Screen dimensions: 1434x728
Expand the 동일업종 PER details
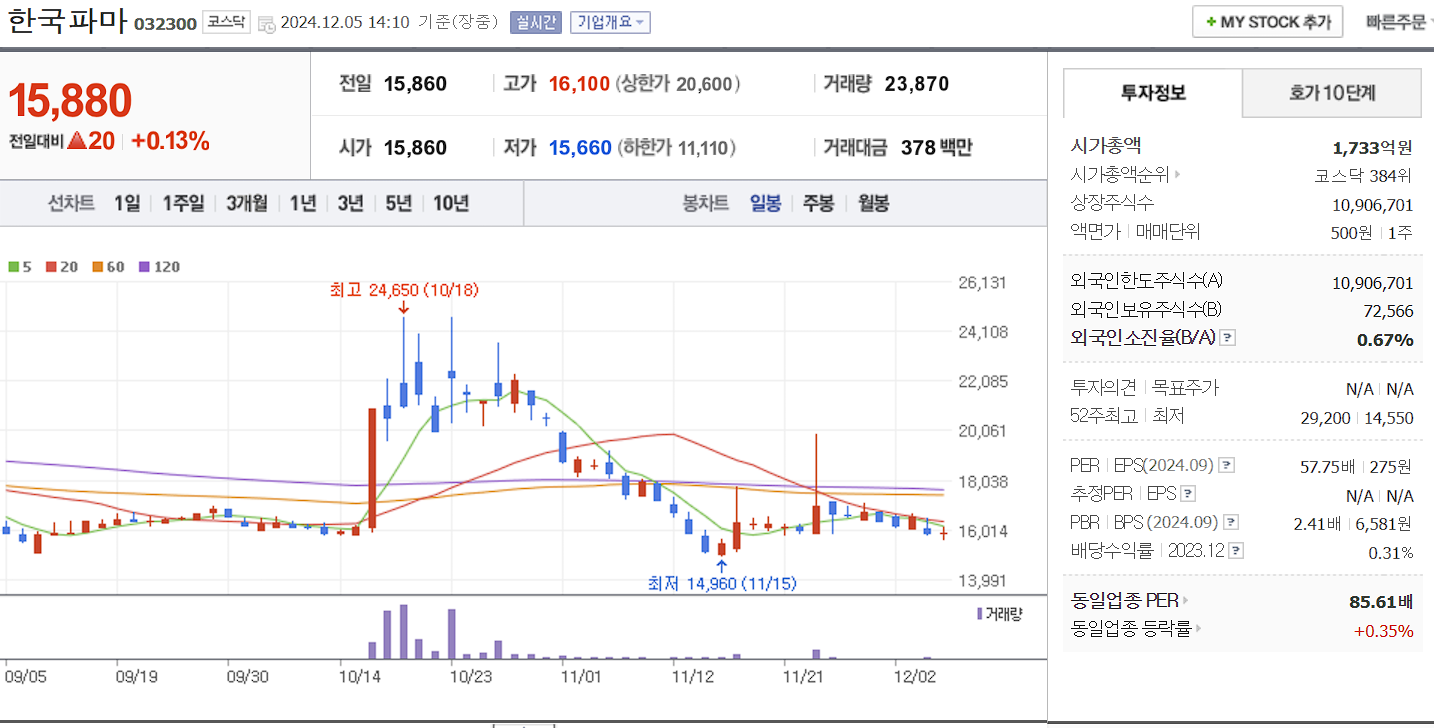(1186, 601)
